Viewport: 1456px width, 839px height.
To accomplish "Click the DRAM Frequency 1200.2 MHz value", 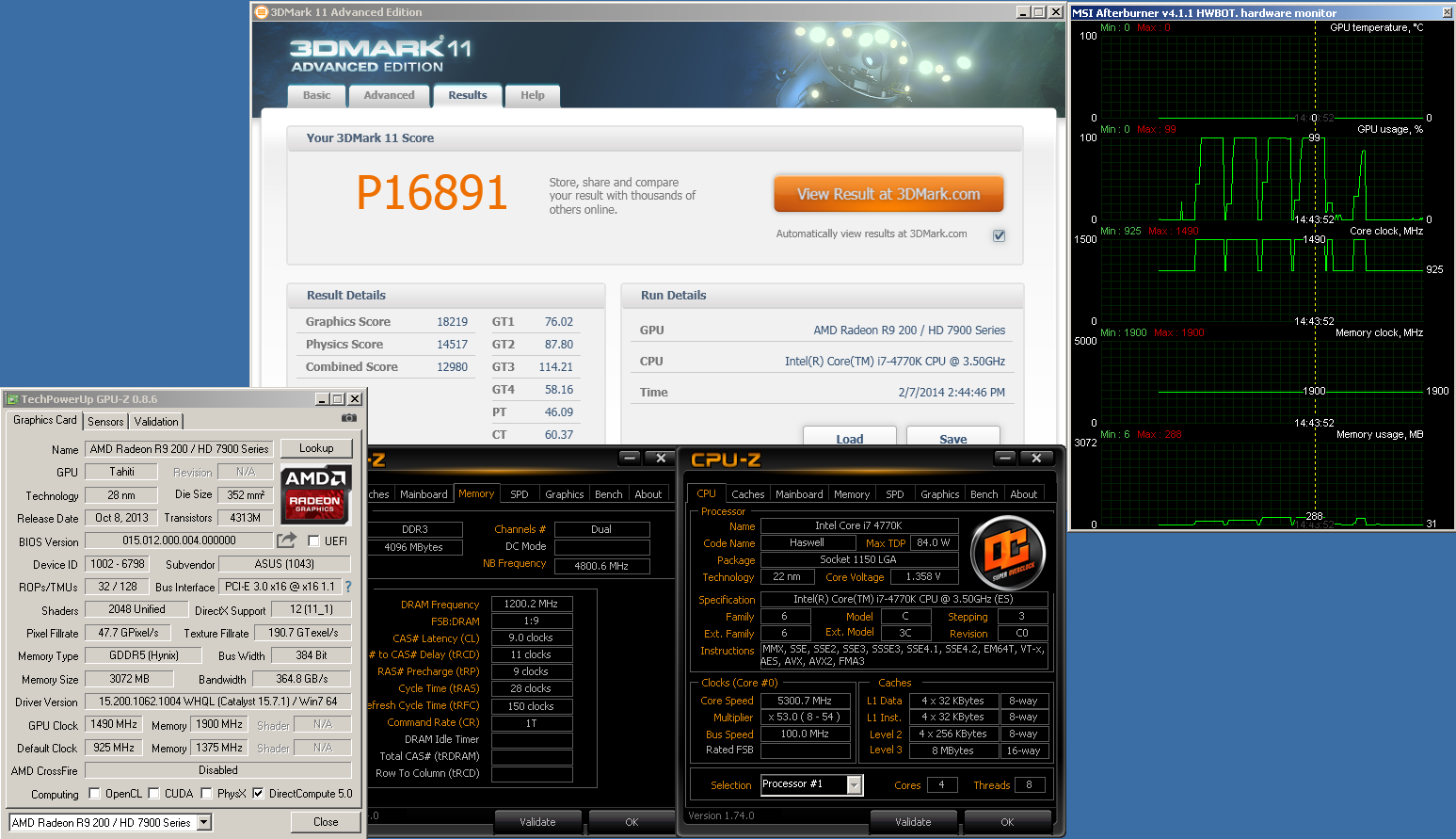I will [x=532, y=604].
